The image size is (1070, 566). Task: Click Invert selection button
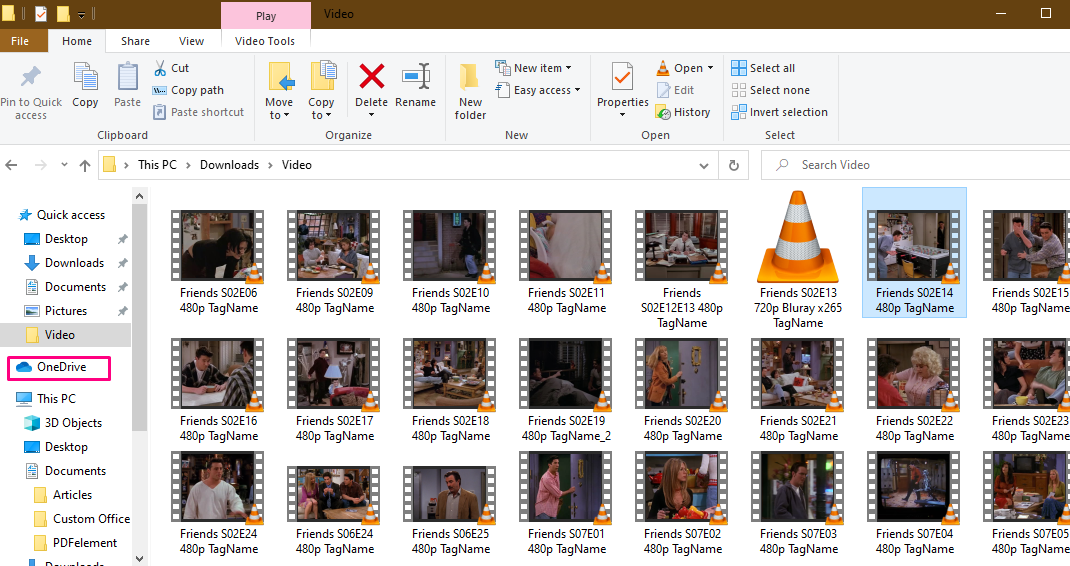(780, 112)
